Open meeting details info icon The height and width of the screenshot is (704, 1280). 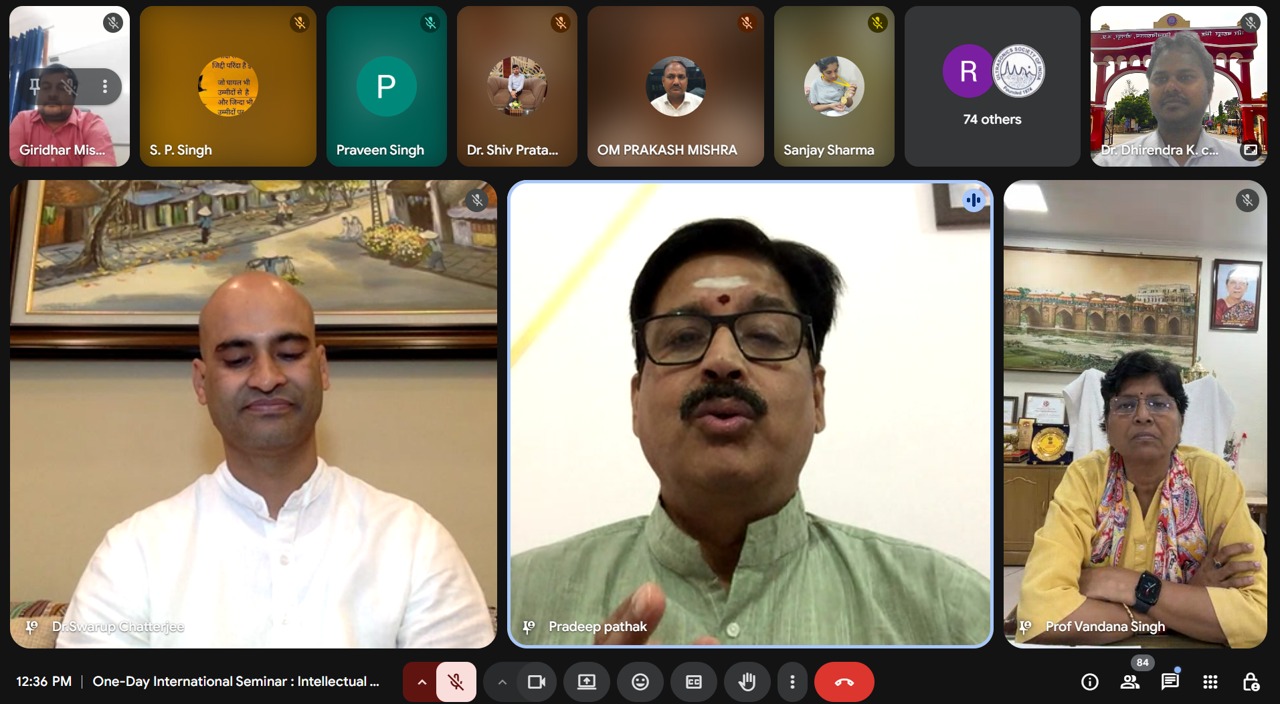pos(1090,682)
